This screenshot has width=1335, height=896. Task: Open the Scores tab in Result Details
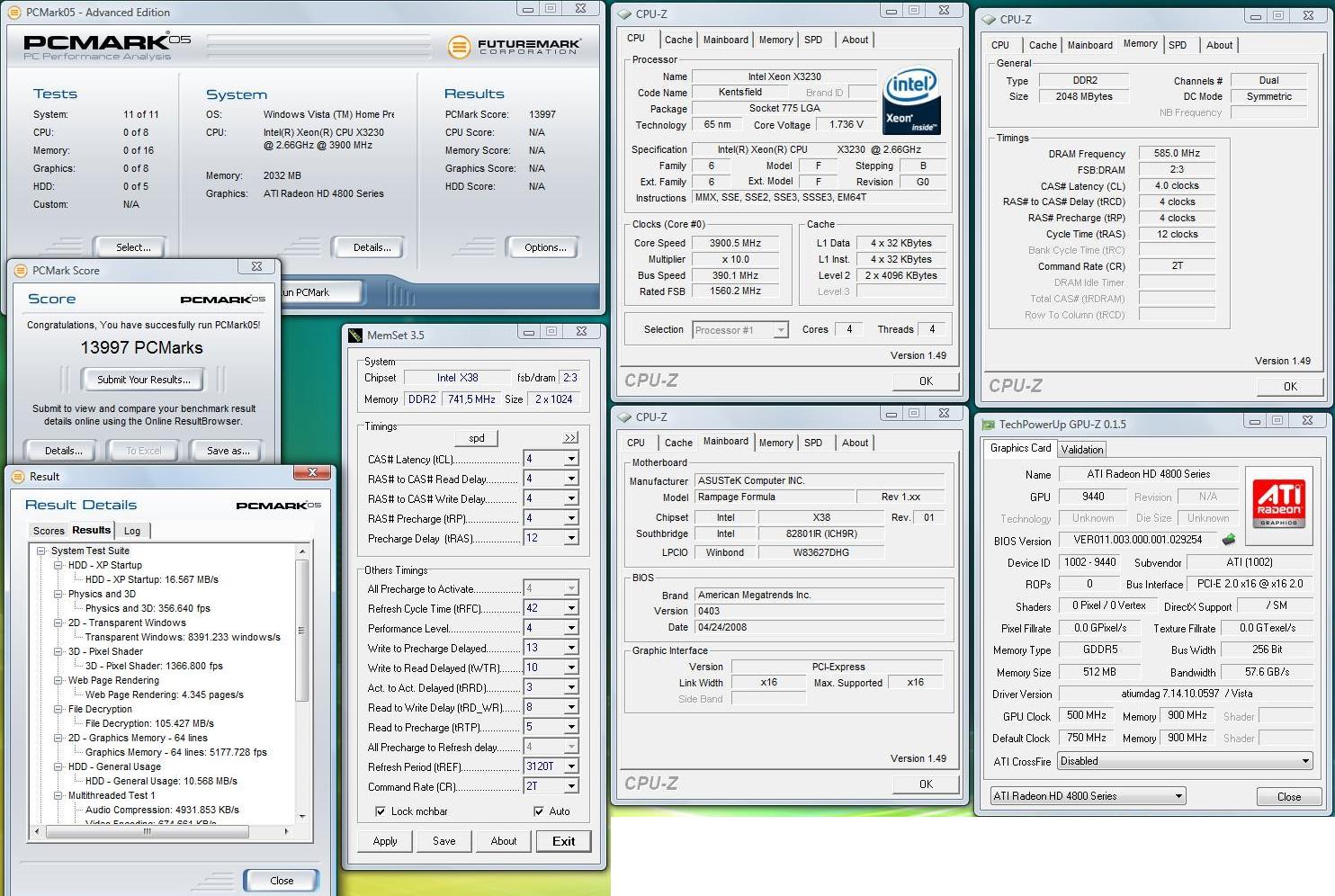(x=49, y=531)
